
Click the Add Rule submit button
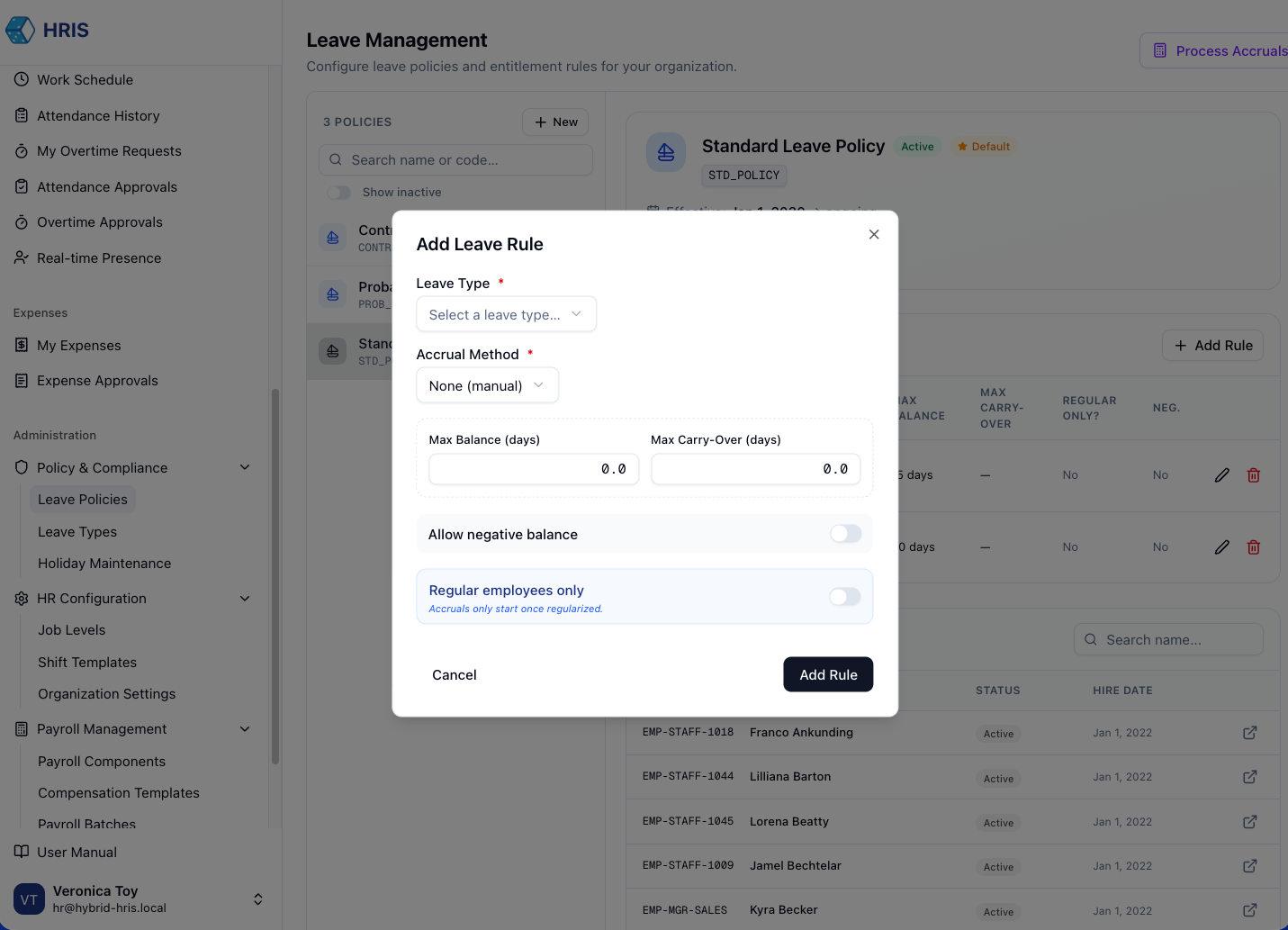tap(827, 674)
